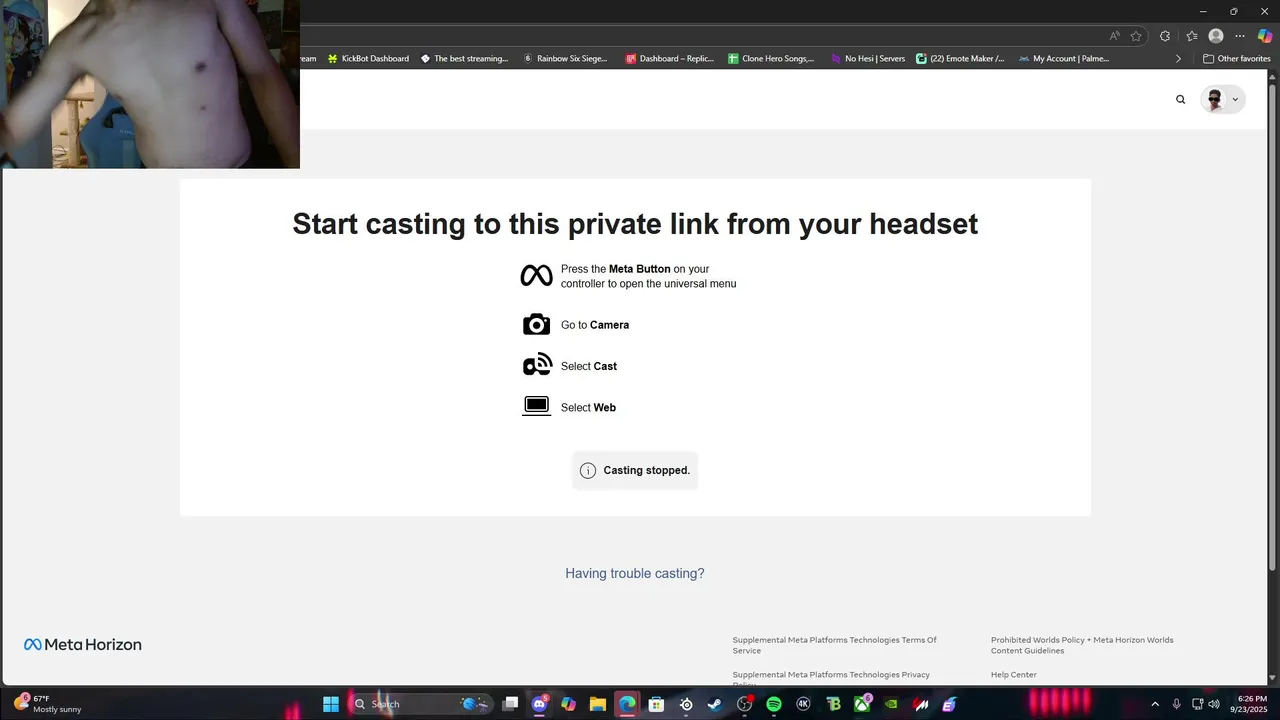The width and height of the screenshot is (1280, 720).
Task: Click the laptop Web icon in instructions
Action: (x=537, y=406)
